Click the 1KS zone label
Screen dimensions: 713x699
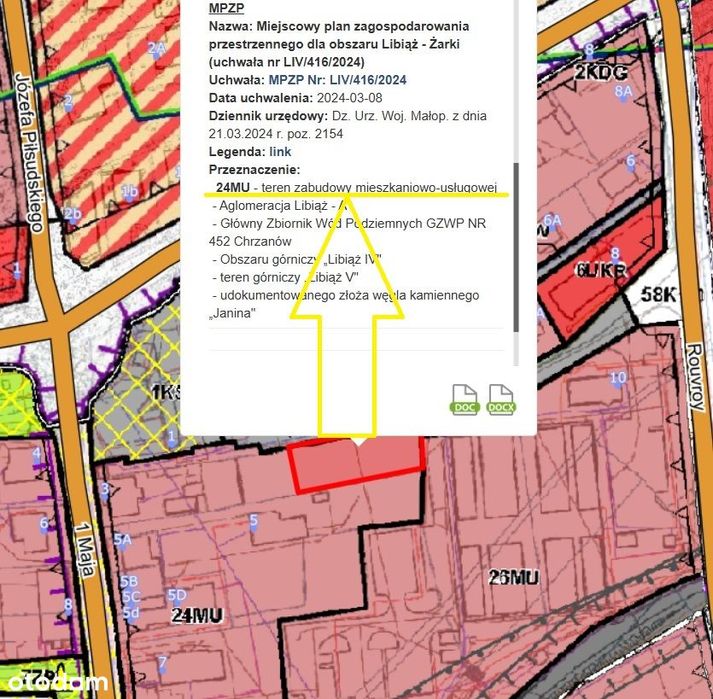pyautogui.click(x=166, y=391)
